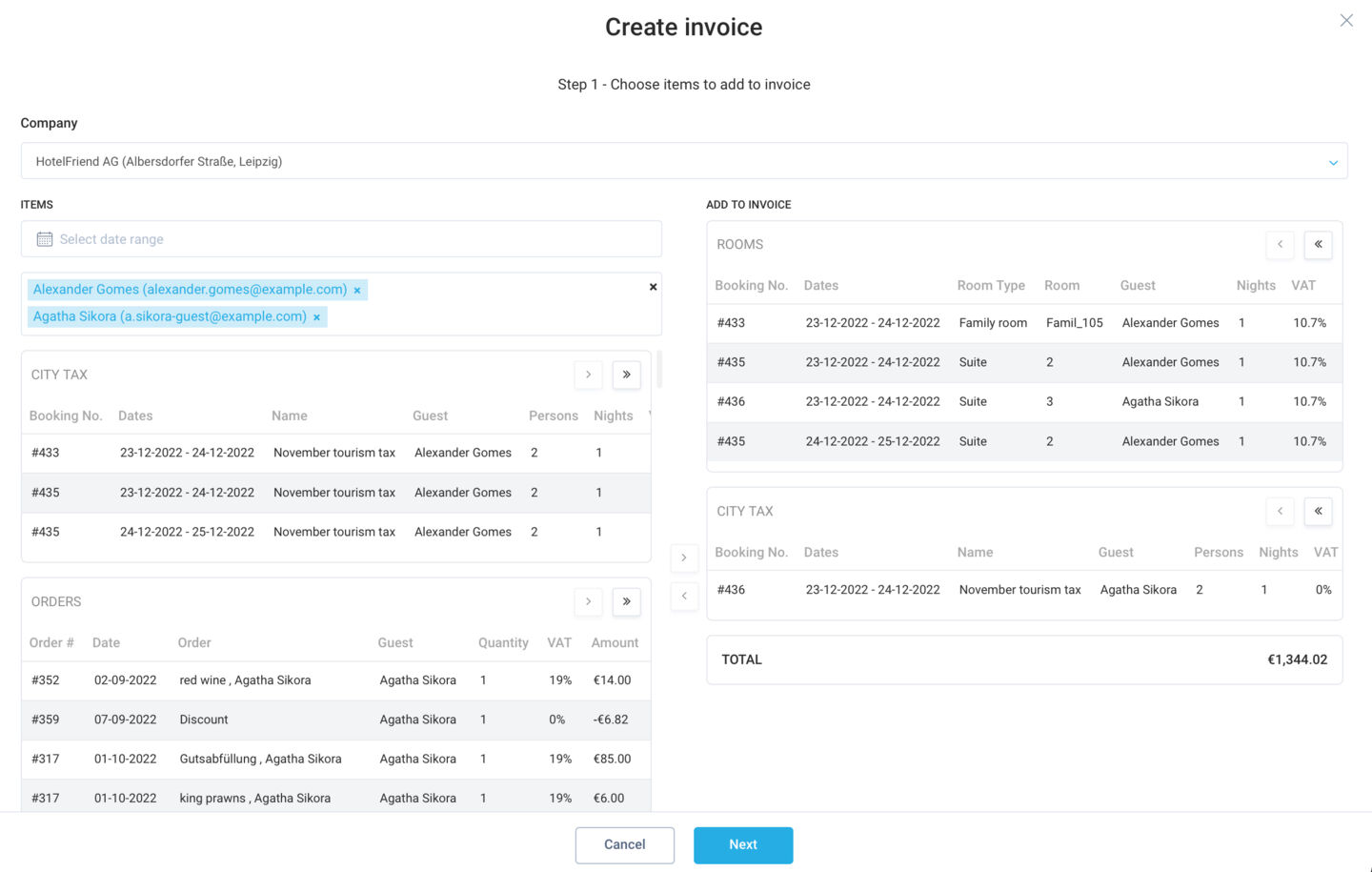This screenshot has height=872, width=1372.
Task: Click the Quantity column header in Orders
Action: tap(503, 643)
